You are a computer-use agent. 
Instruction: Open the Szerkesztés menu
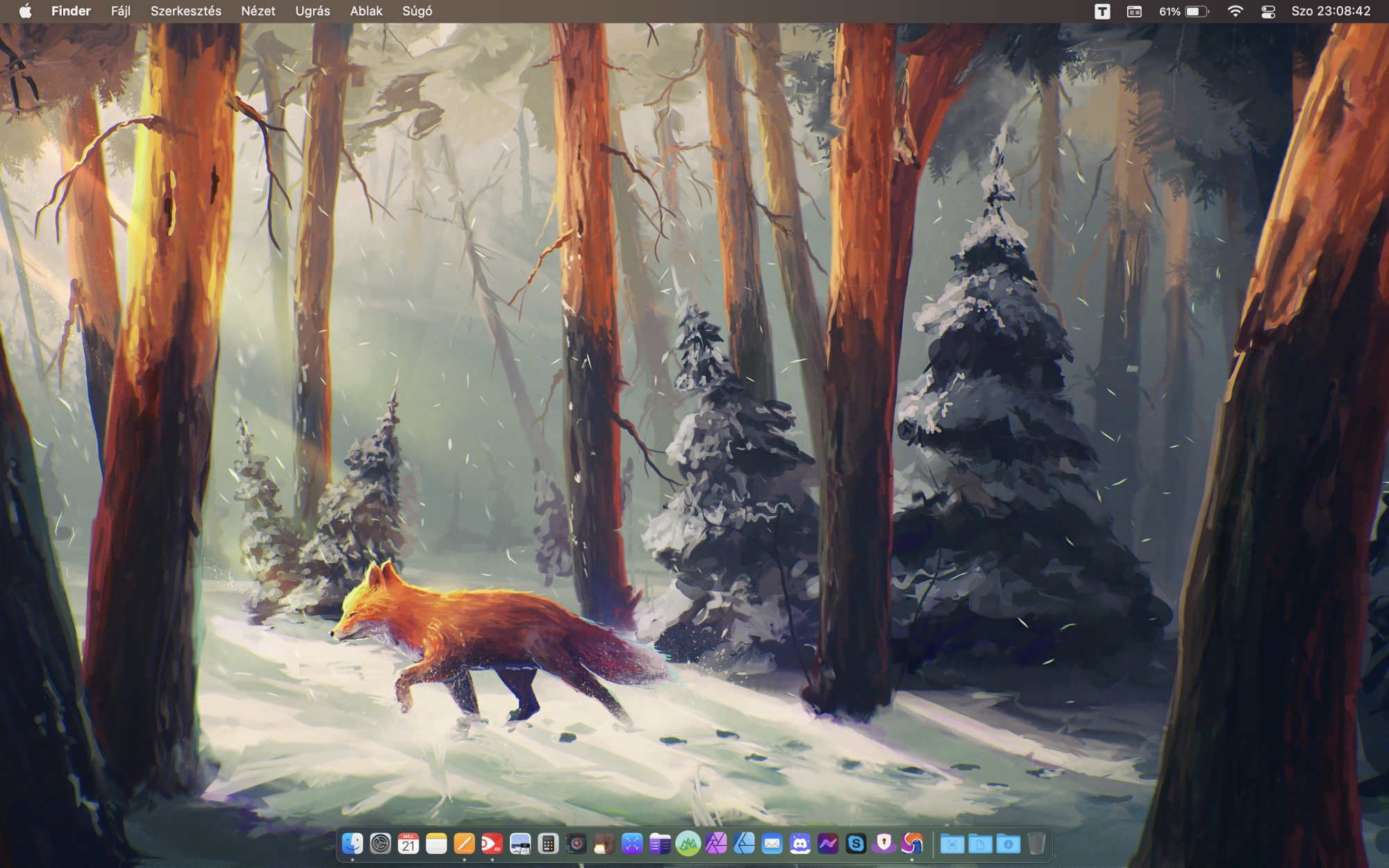coord(185,11)
